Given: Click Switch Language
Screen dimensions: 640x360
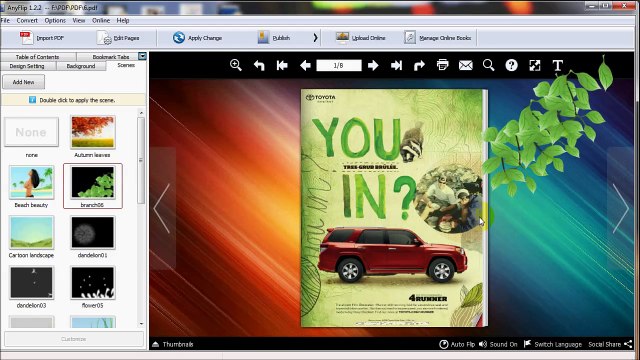Looking at the screenshot, I should tap(553, 344).
